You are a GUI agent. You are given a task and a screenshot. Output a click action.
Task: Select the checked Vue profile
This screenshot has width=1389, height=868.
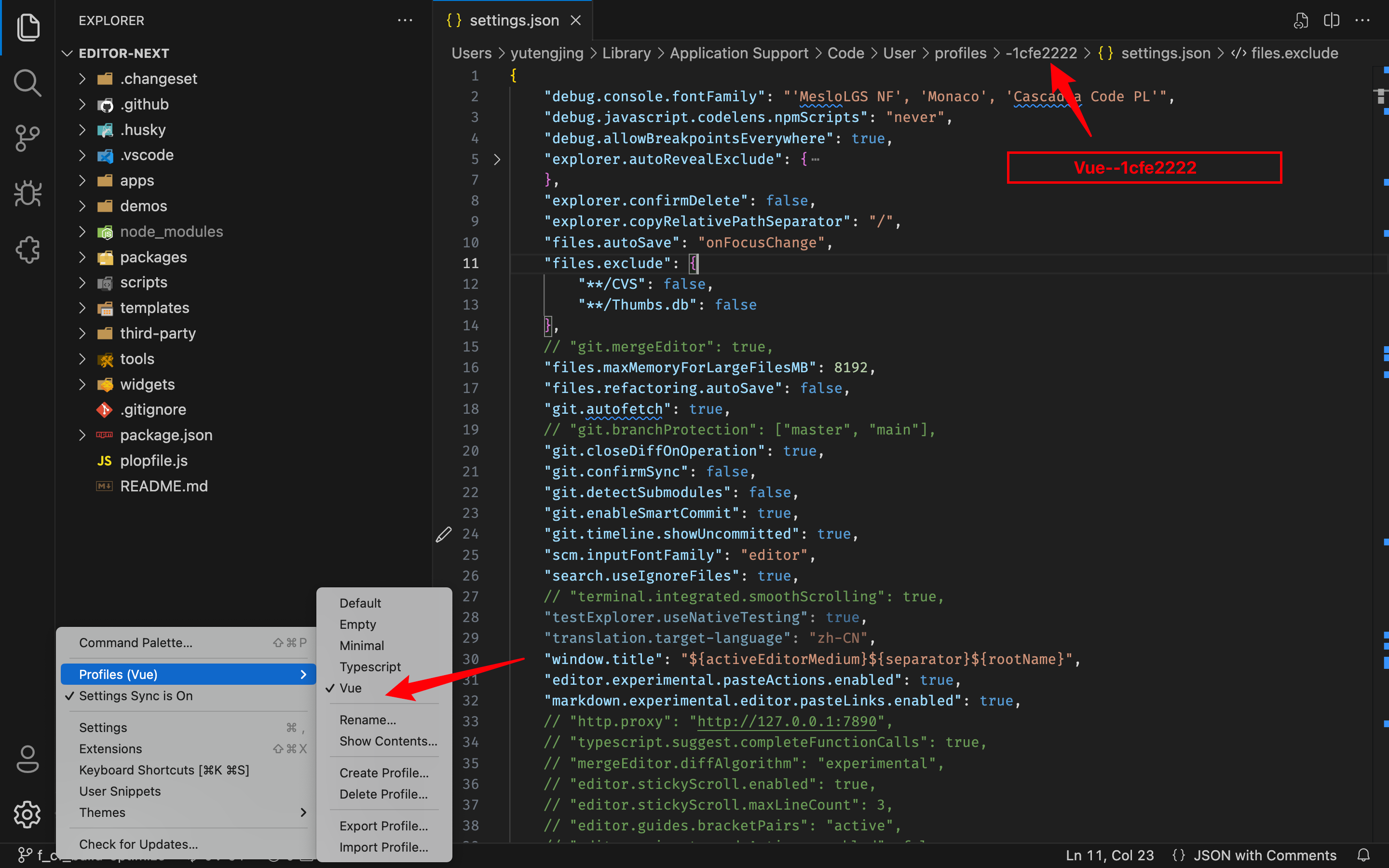(350, 688)
